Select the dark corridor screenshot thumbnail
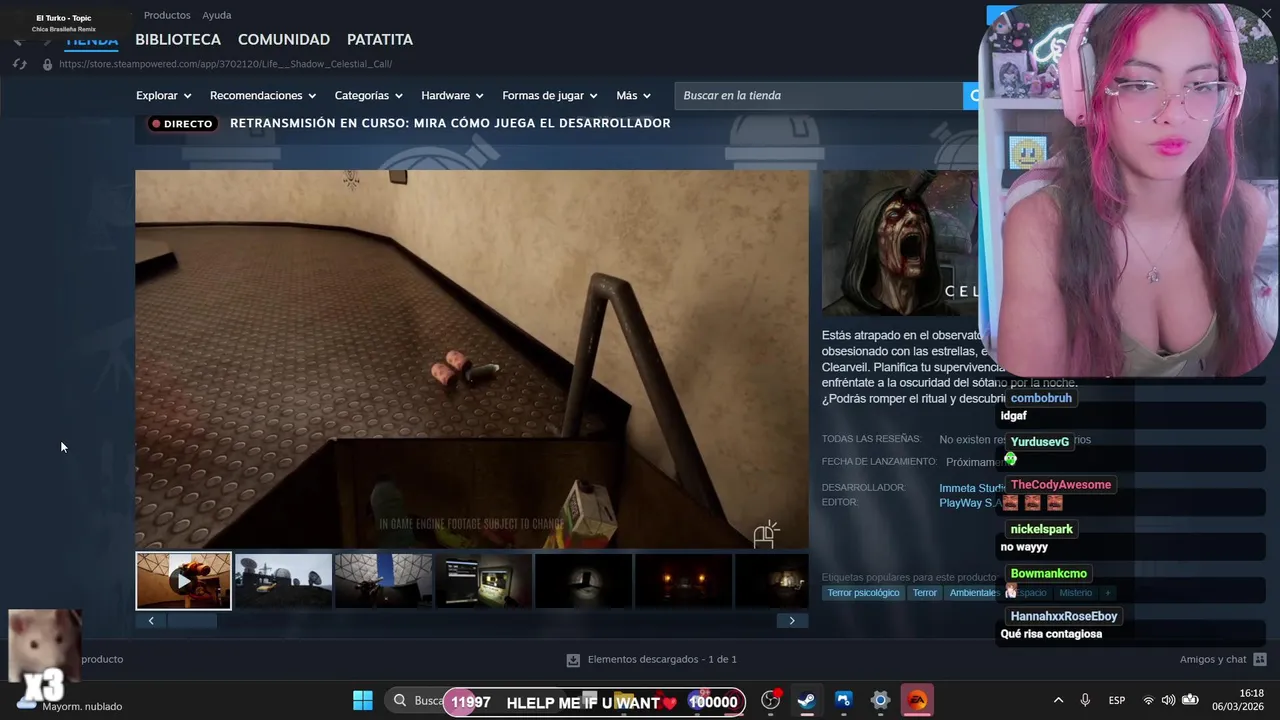 pos(583,581)
